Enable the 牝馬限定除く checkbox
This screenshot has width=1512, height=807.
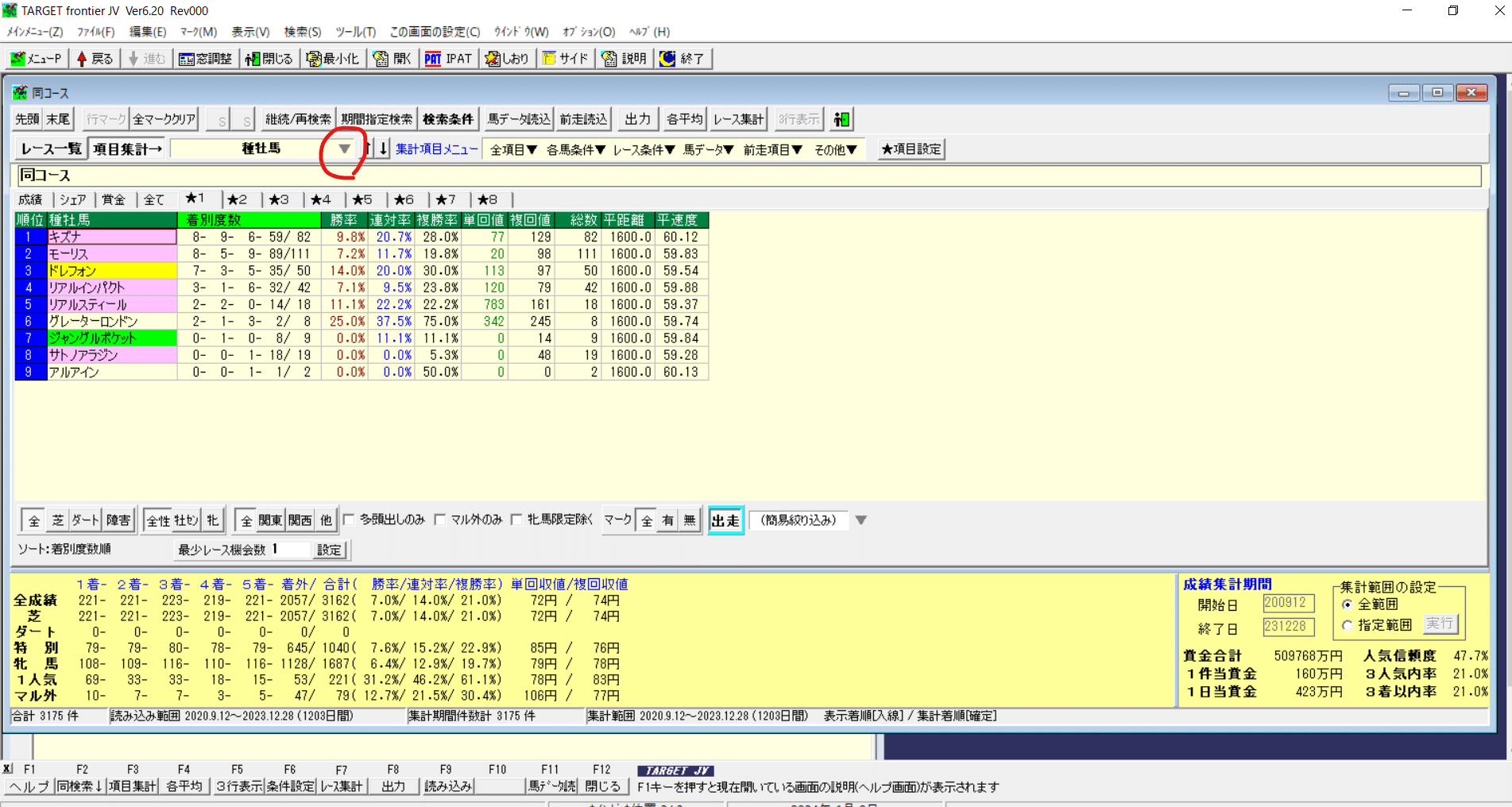pos(516,519)
